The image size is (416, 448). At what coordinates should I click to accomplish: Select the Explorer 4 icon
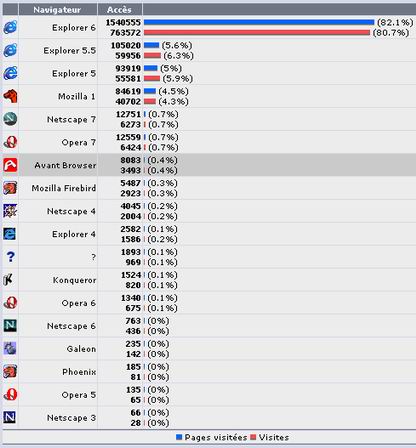(10, 234)
